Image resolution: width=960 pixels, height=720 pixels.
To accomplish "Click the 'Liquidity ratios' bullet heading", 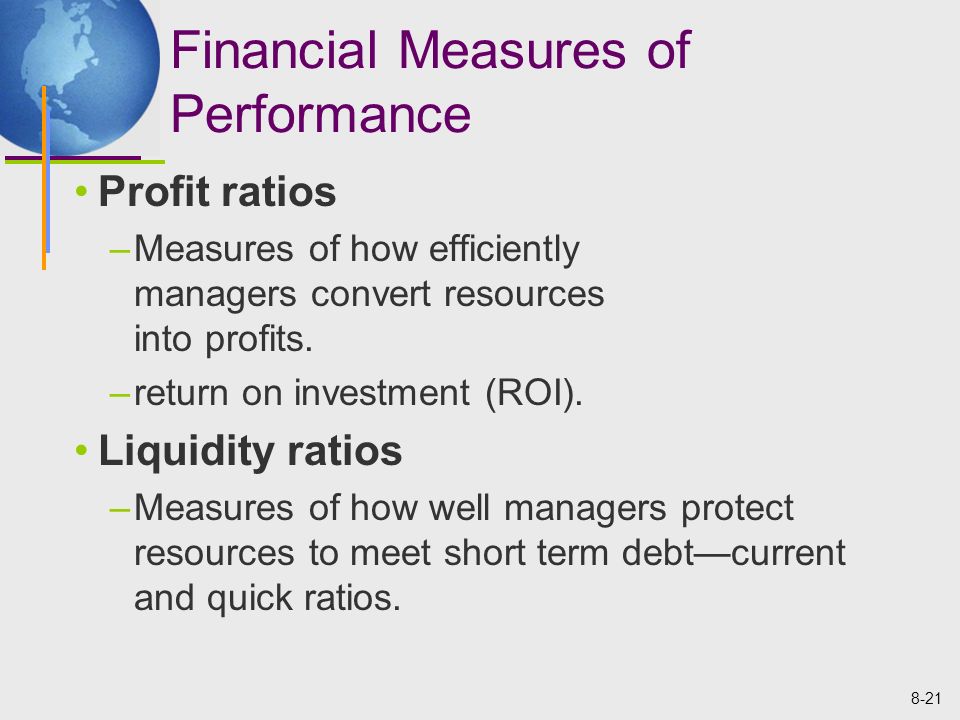I will pos(250,452).
